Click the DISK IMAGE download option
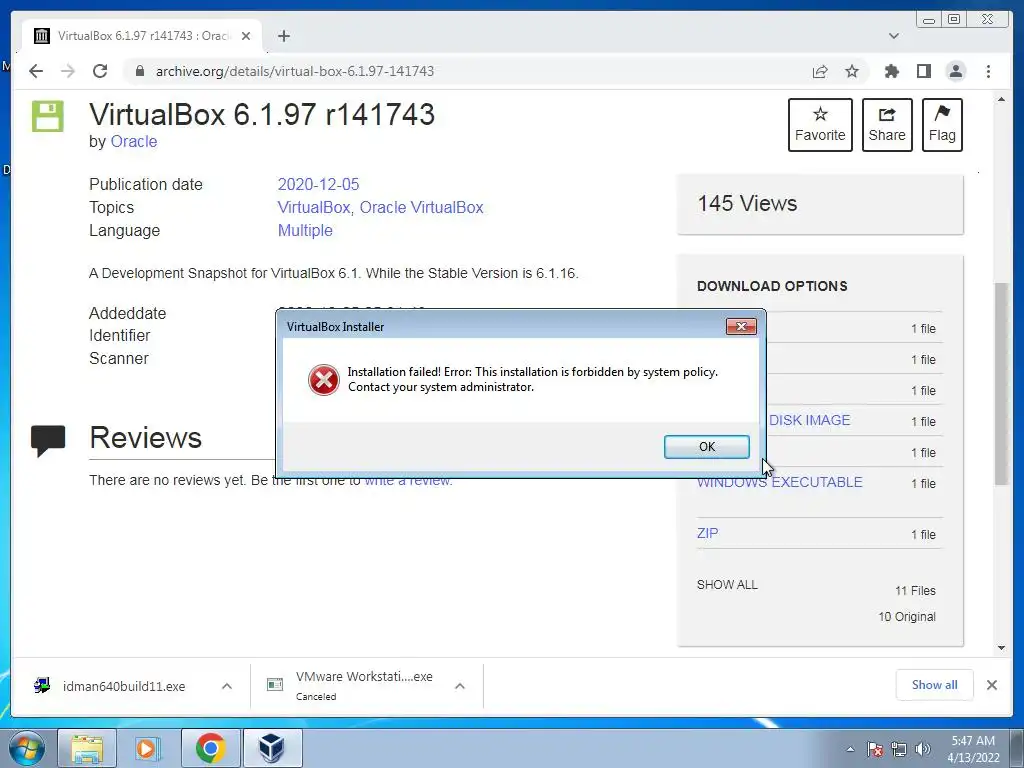The image size is (1024, 768). click(x=809, y=421)
